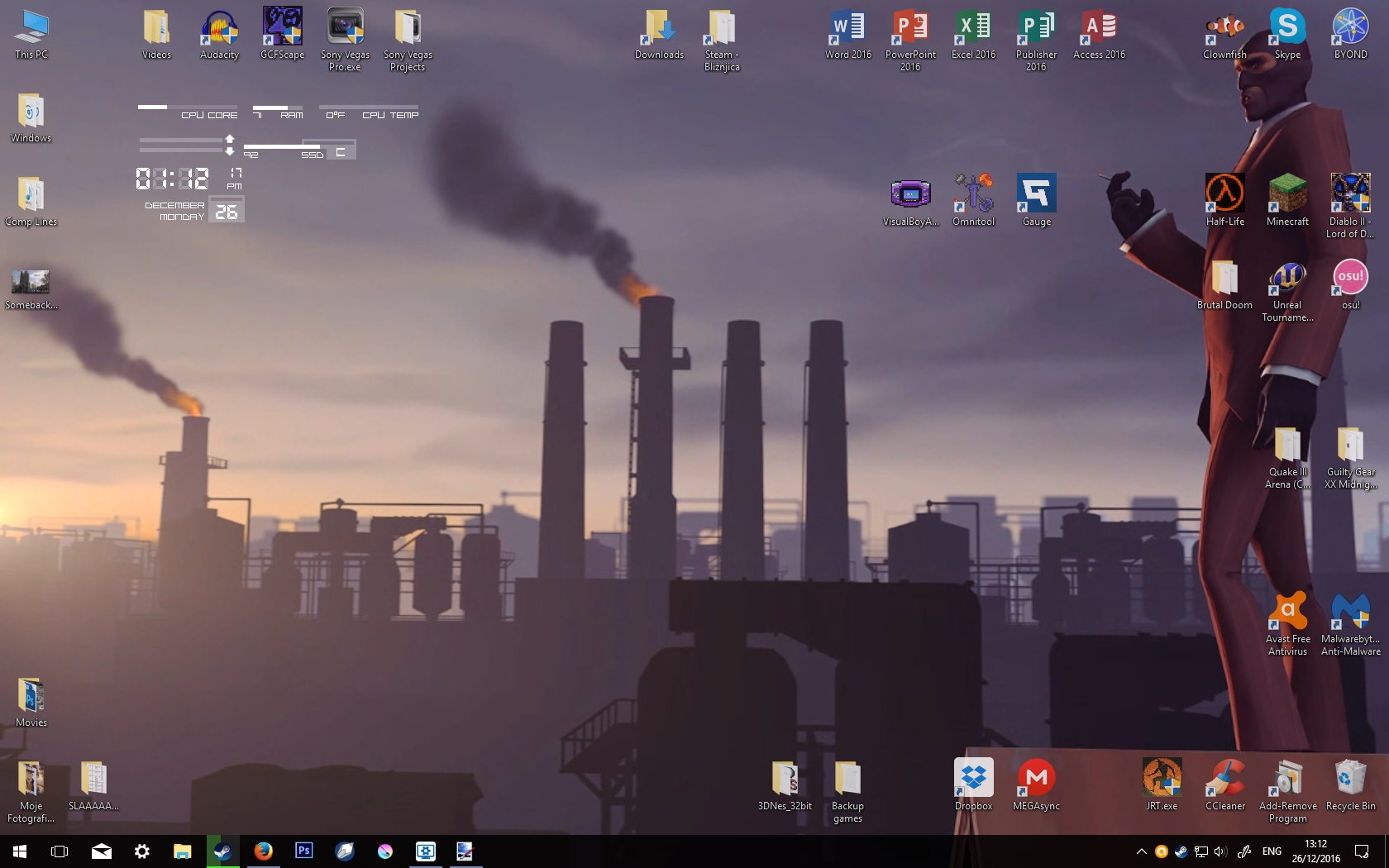Open the Windows Start menu
The height and width of the screenshot is (868, 1389).
coord(20,851)
